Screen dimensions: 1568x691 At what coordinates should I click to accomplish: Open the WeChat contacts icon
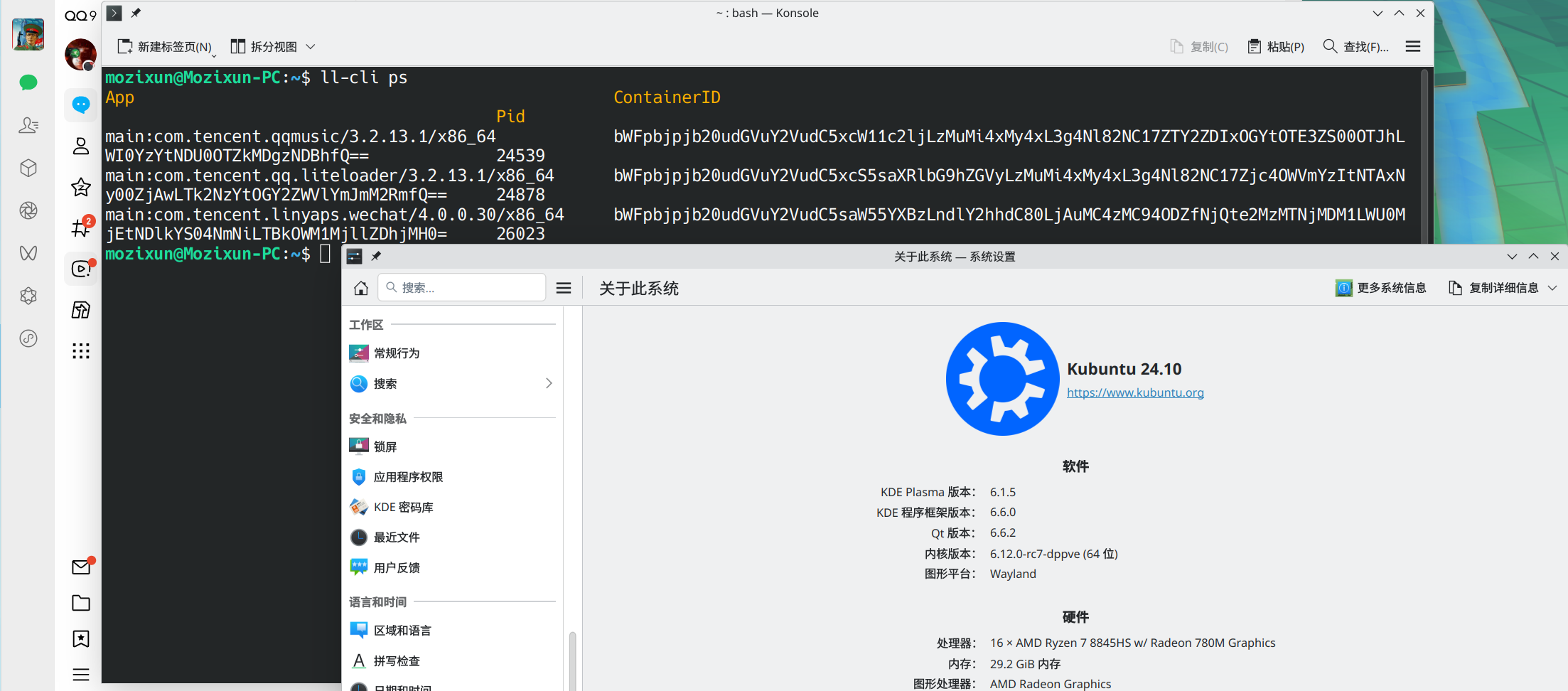(28, 125)
